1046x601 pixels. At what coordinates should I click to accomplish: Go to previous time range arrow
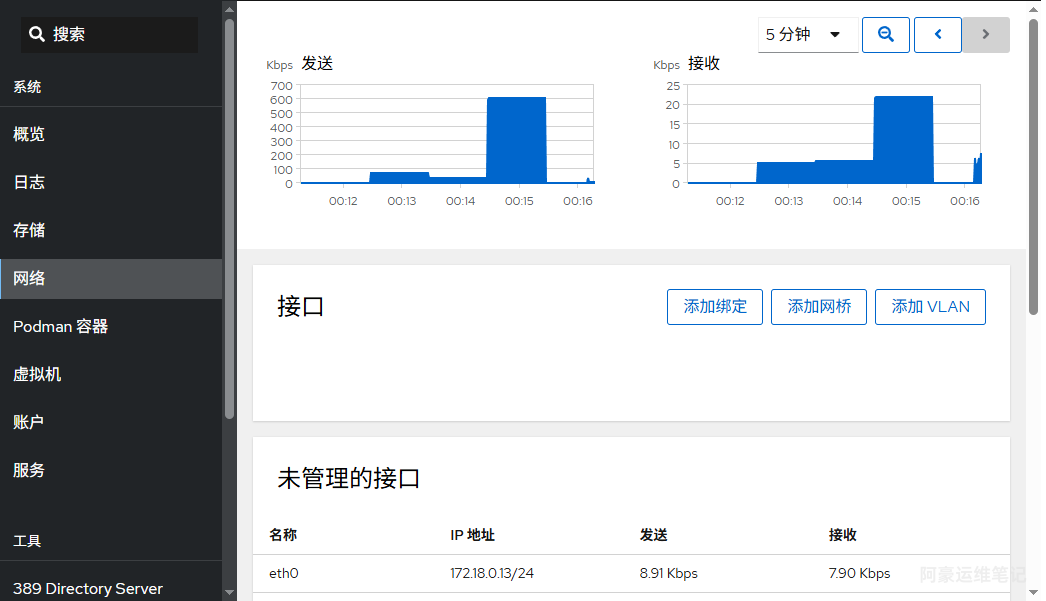pos(937,35)
